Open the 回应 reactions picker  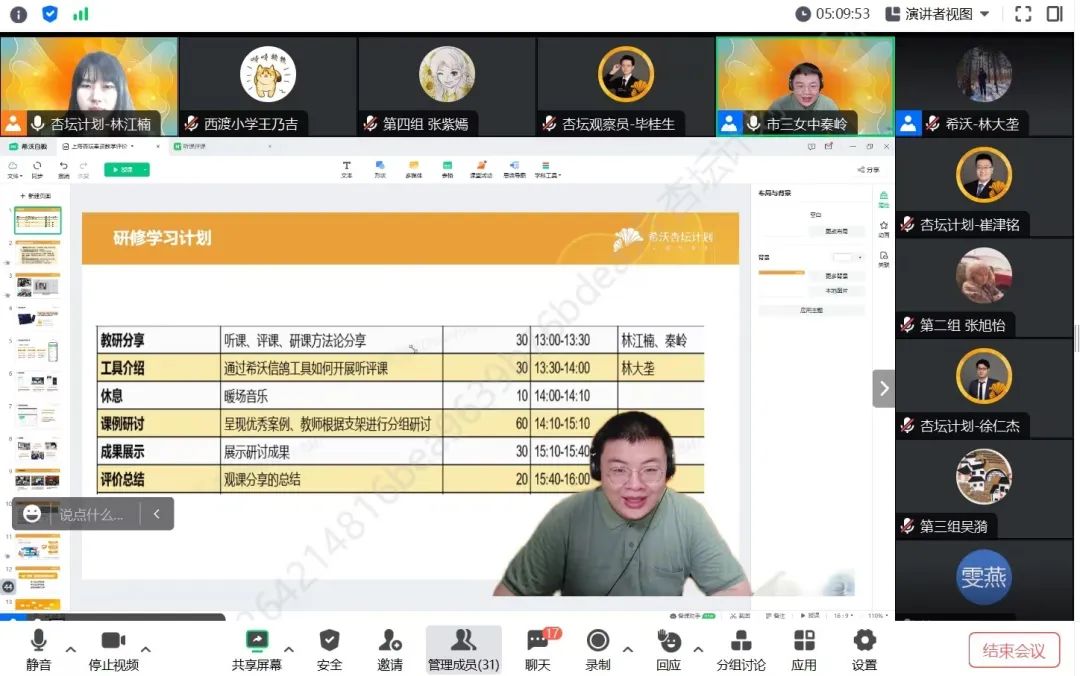coord(668,650)
